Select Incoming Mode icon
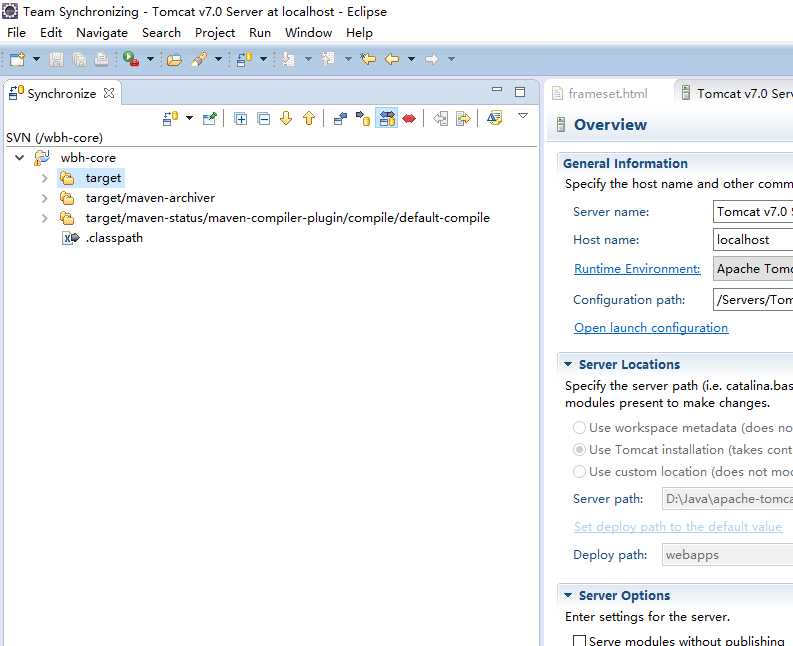 point(340,118)
